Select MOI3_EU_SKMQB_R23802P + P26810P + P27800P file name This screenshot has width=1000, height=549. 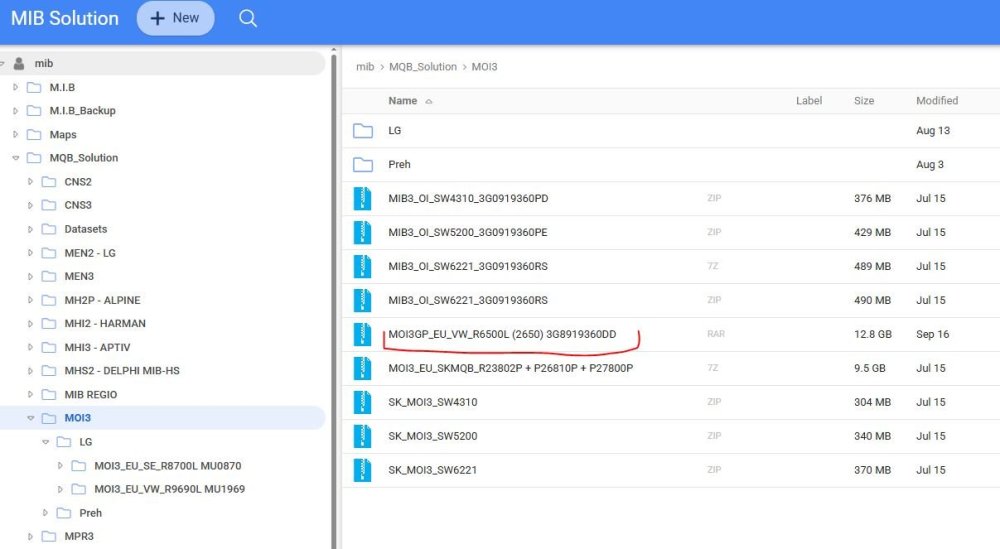tap(511, 368)
